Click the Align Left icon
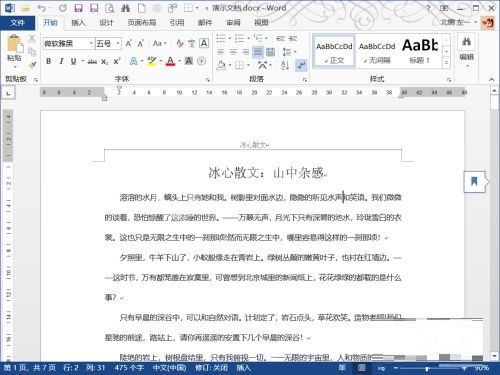 [221, 52]
